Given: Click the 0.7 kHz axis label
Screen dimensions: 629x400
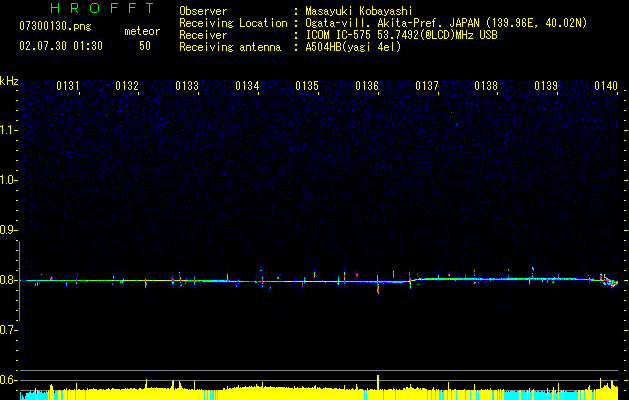Looking at the screenshot, I should tap(8, 330).
